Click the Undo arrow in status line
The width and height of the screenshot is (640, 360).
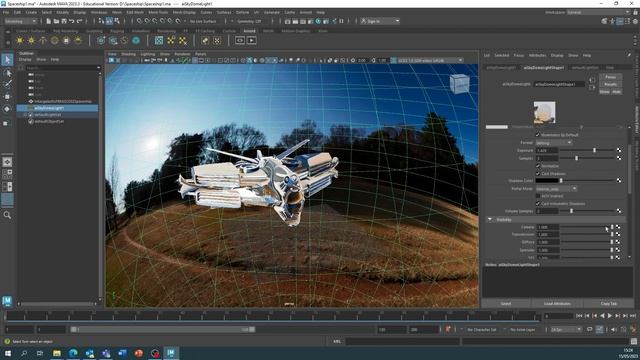(72, 21)
